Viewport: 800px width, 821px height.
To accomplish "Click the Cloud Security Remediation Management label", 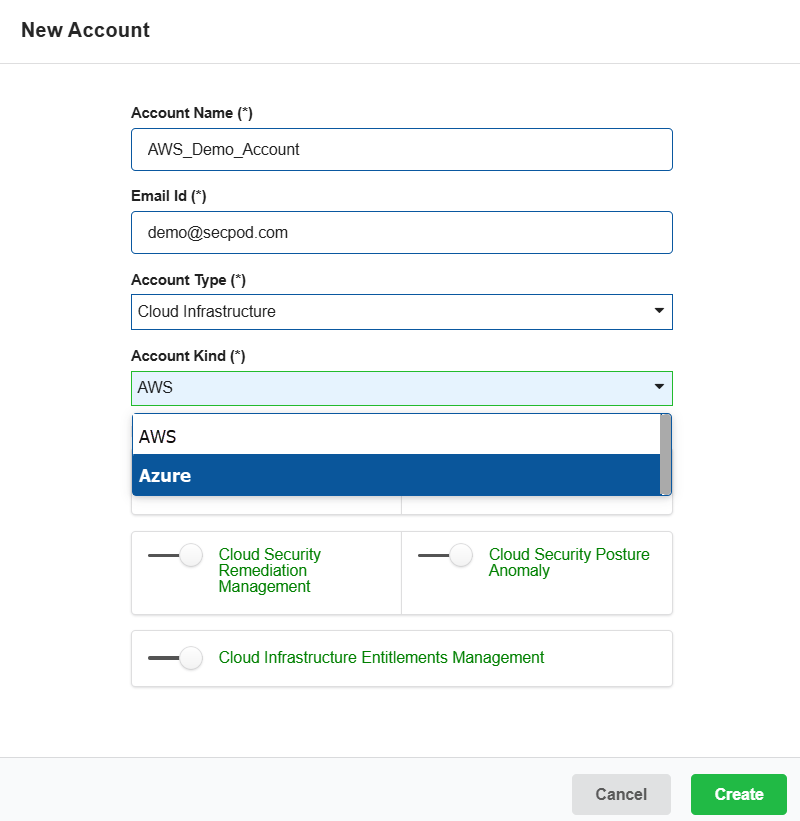I will [270, 570].
